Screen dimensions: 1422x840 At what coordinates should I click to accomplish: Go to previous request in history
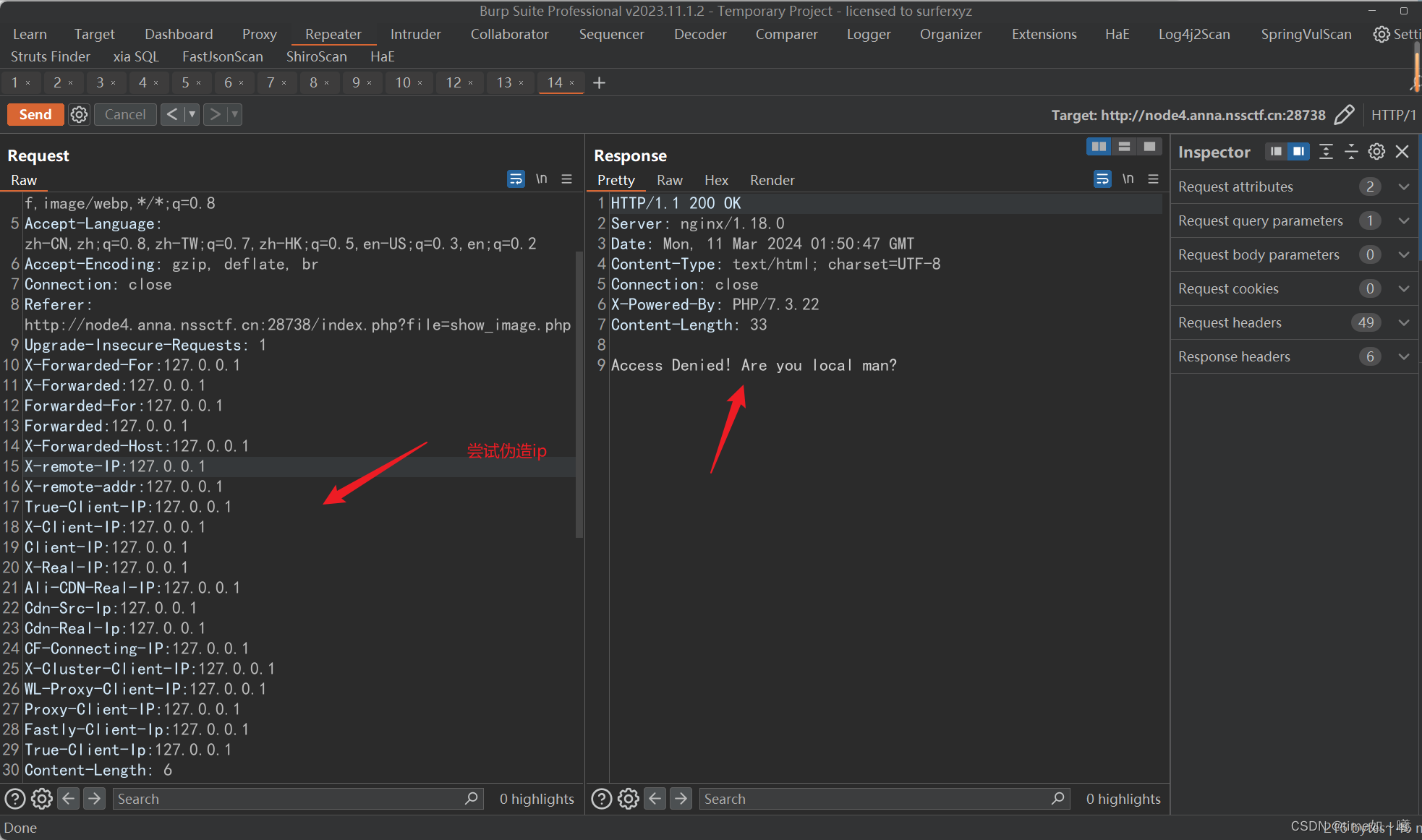click(171, 114)
